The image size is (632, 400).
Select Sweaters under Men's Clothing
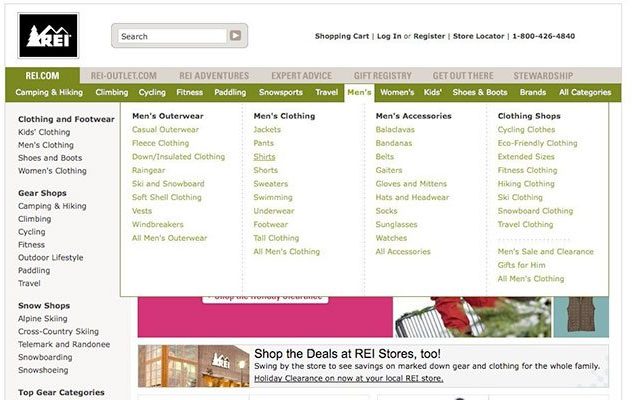(270, 183)
